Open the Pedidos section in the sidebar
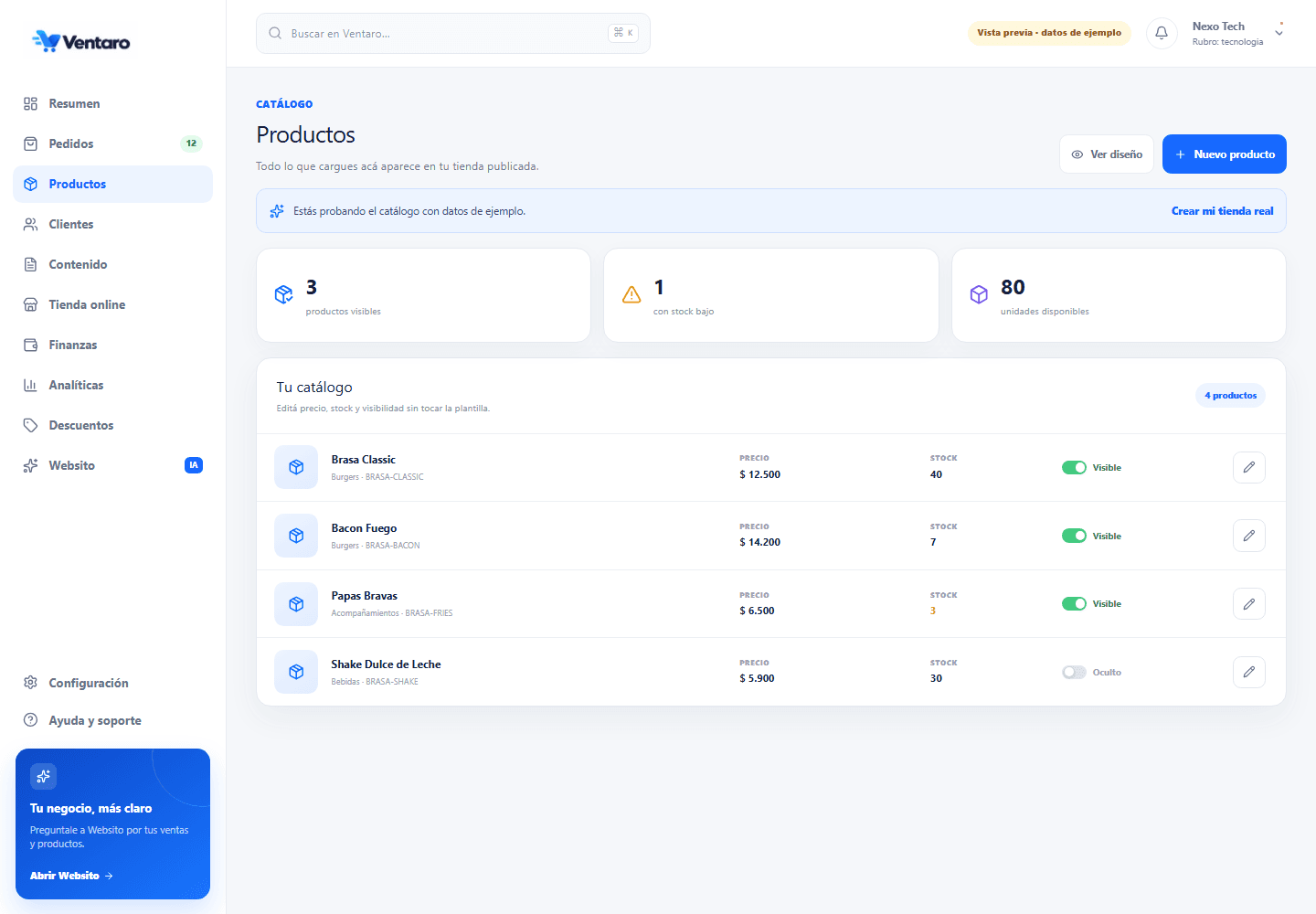Screen dimensions: 1316x914 click(x=112, y=143)
